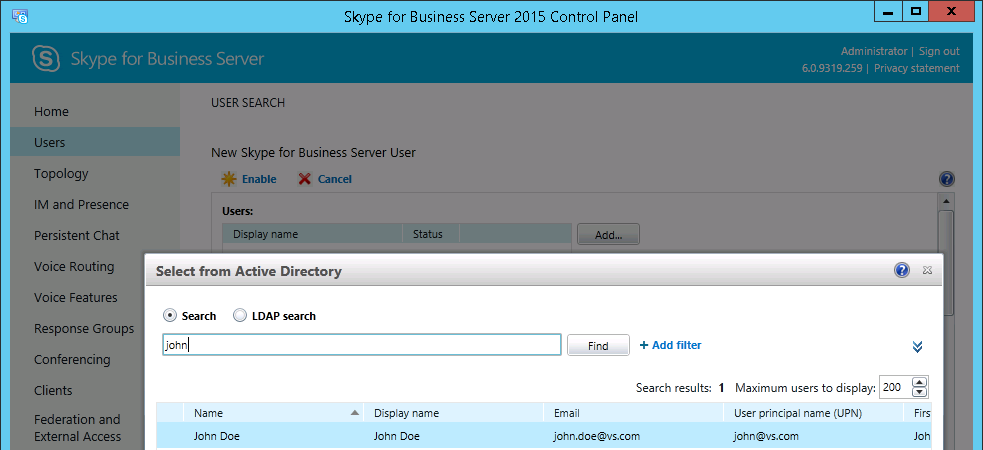Image resolution: width=983 pixels, height=450 pixels.
Task: Maximize the Control Panel window
Action: 916,11
